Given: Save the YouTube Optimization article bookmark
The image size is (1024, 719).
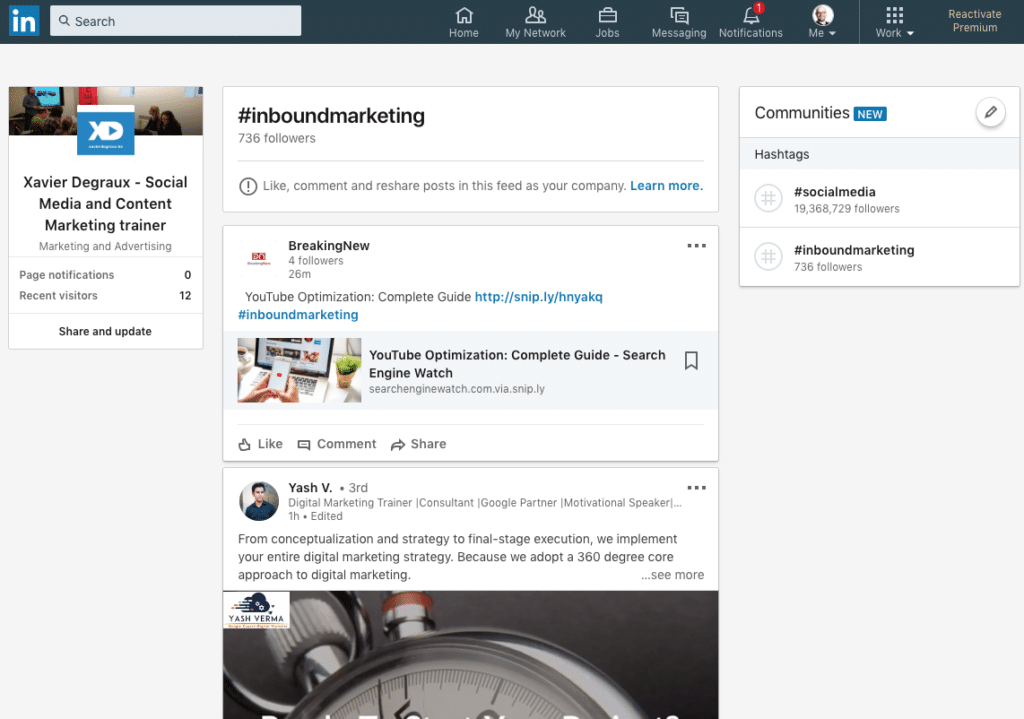Looking at the screenshot, I should [691, 360].
